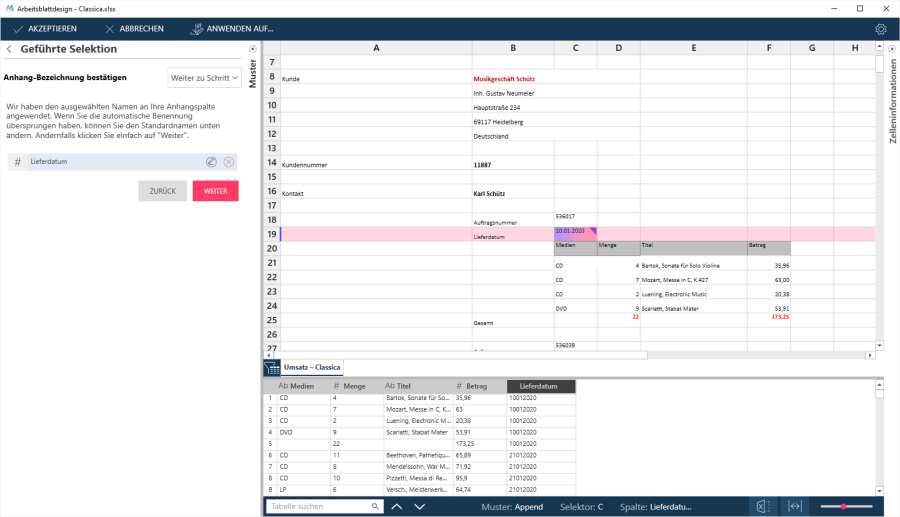Open the Weiter zu Schritt dropdown
900x517 pixels.
click(204, 78)
